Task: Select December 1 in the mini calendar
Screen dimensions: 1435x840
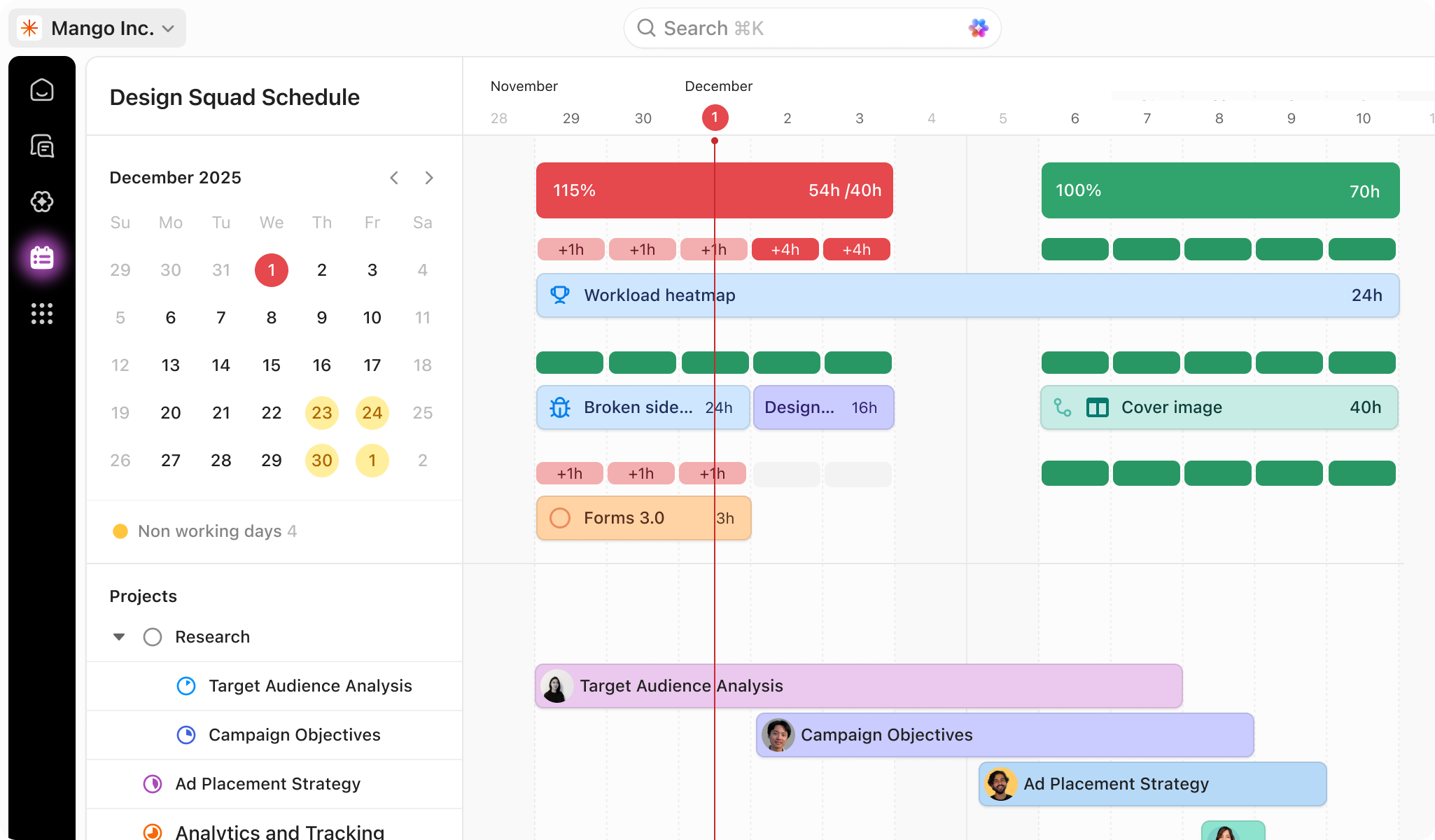Action: tap(271, 270)
